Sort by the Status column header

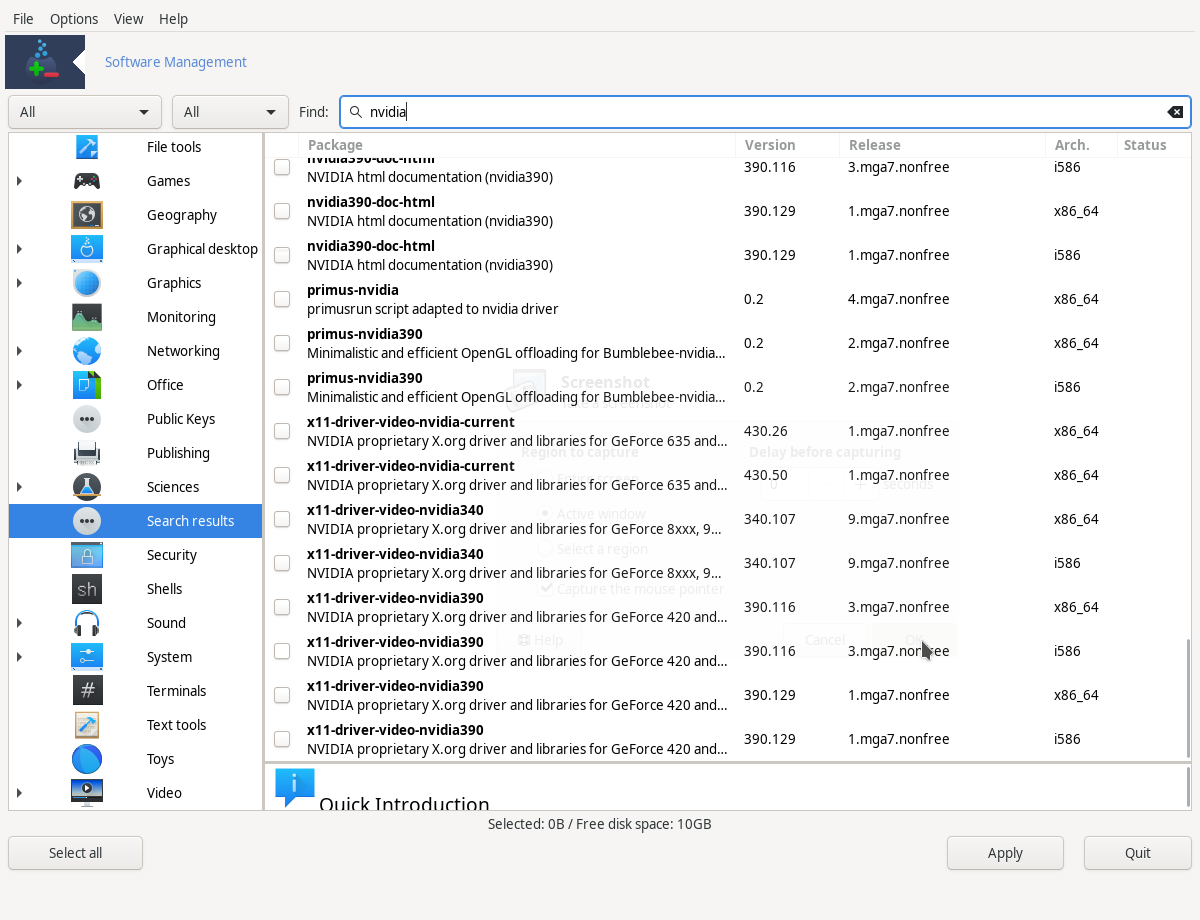pyautogui.click(x=1153, y=145)
